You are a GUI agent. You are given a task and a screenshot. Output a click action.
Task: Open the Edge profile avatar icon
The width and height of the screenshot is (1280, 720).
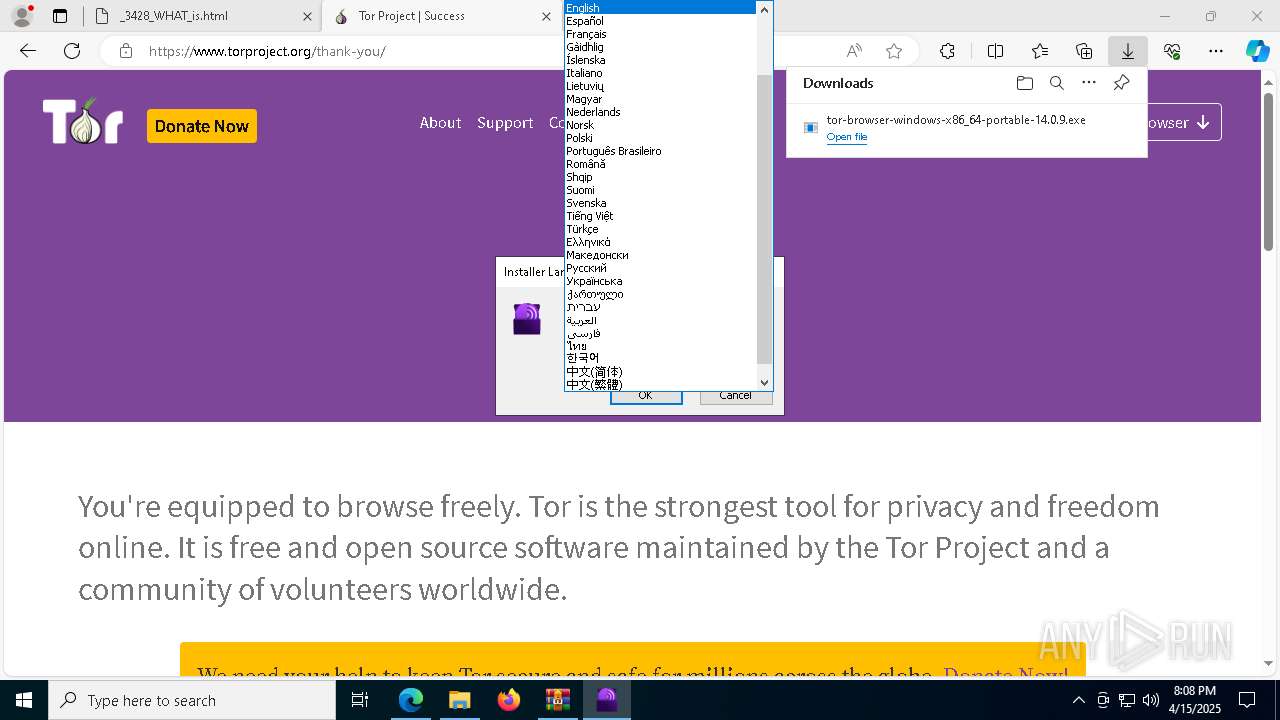(x=21, y=16)
